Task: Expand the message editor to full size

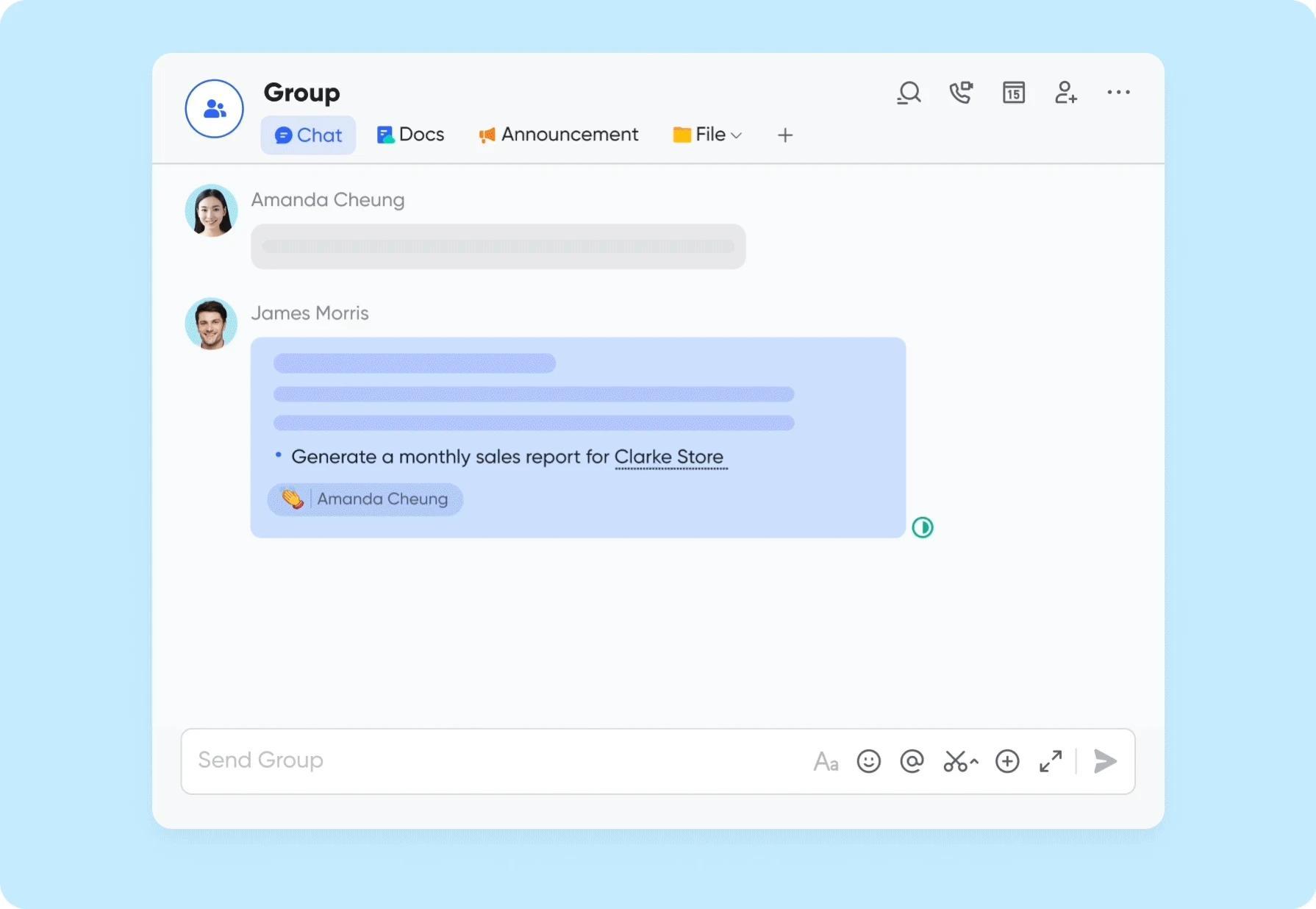Action: click(x=1051, y=761)
